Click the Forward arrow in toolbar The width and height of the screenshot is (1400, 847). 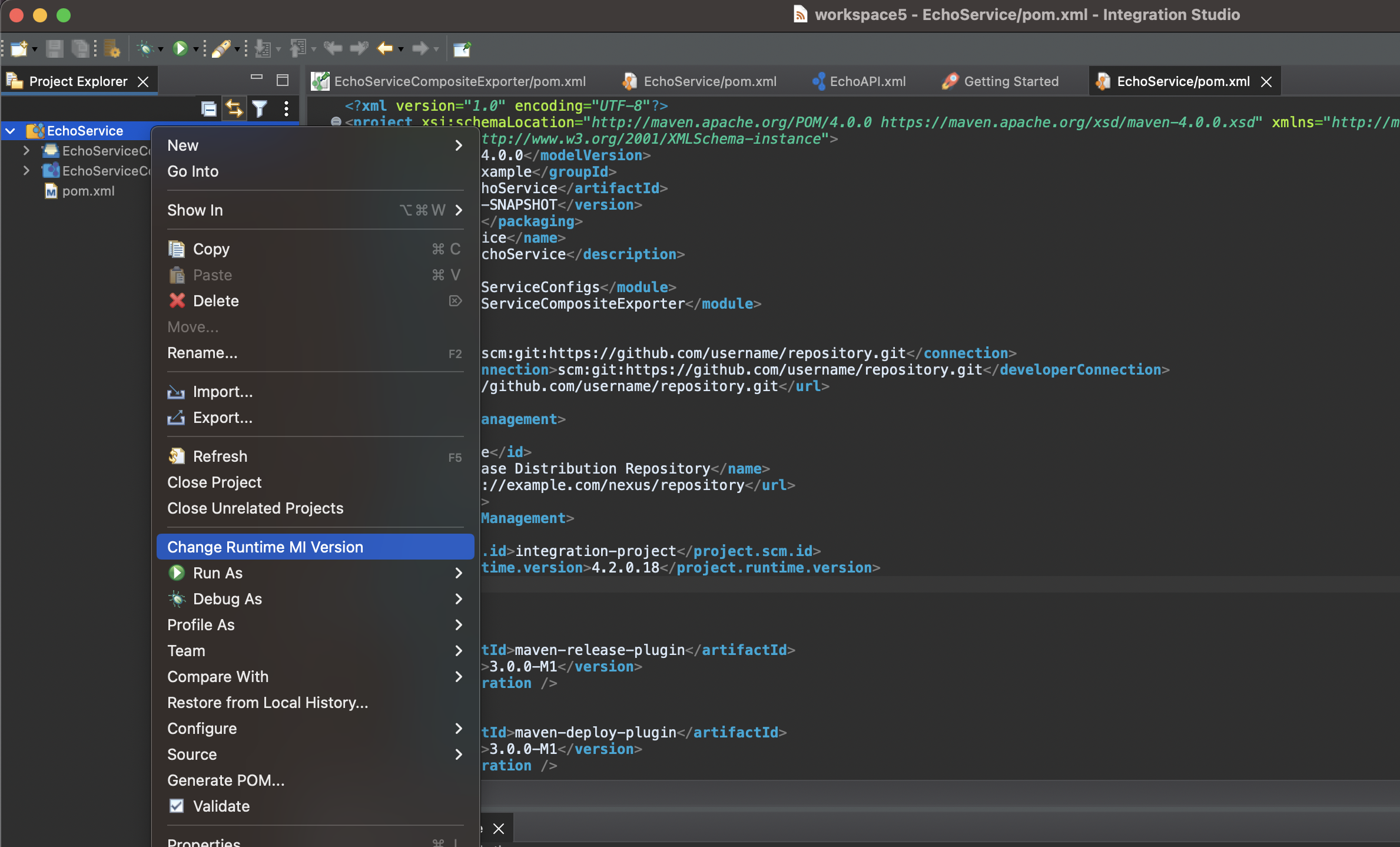point(420,48)
